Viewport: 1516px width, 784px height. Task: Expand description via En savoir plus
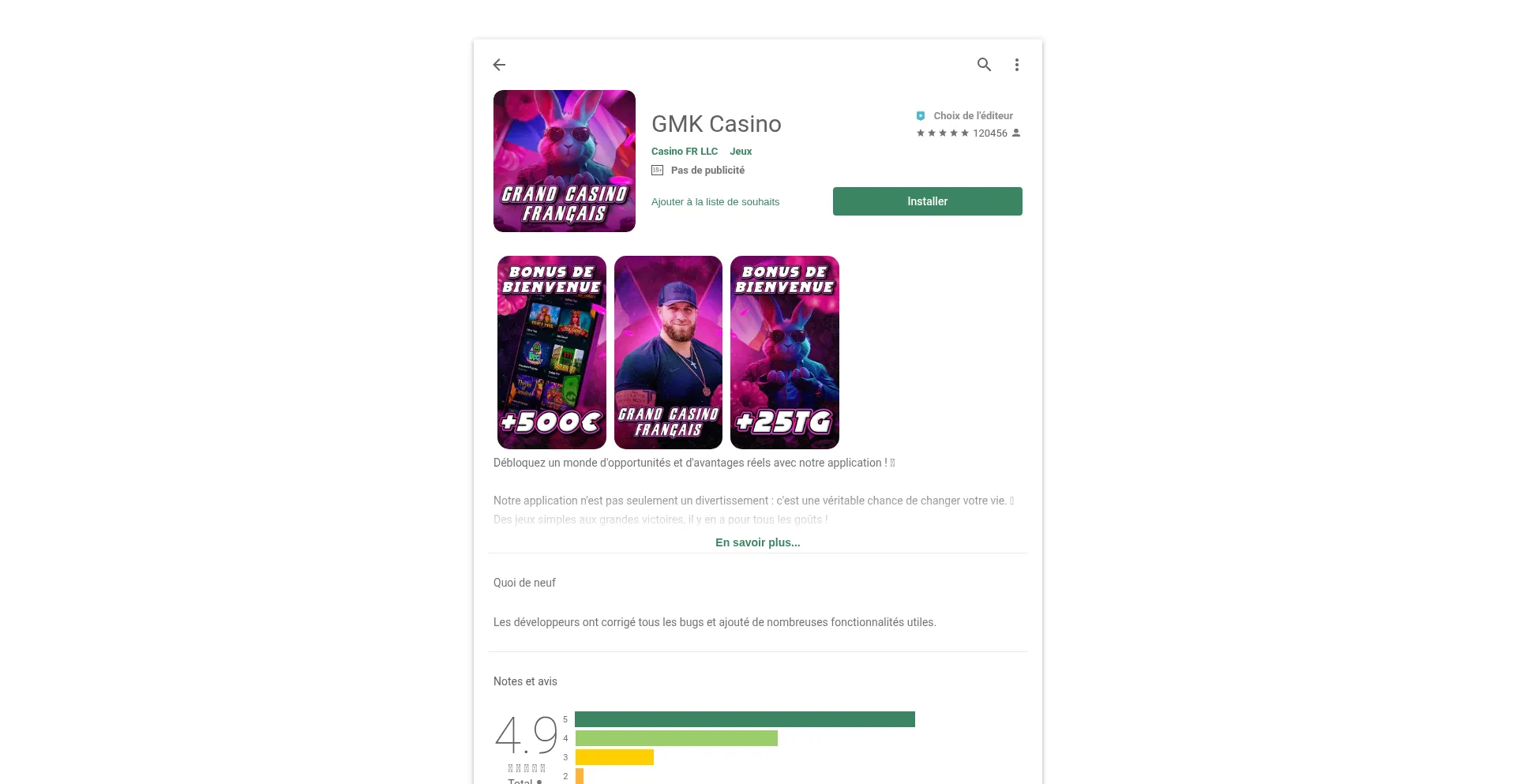758,542
